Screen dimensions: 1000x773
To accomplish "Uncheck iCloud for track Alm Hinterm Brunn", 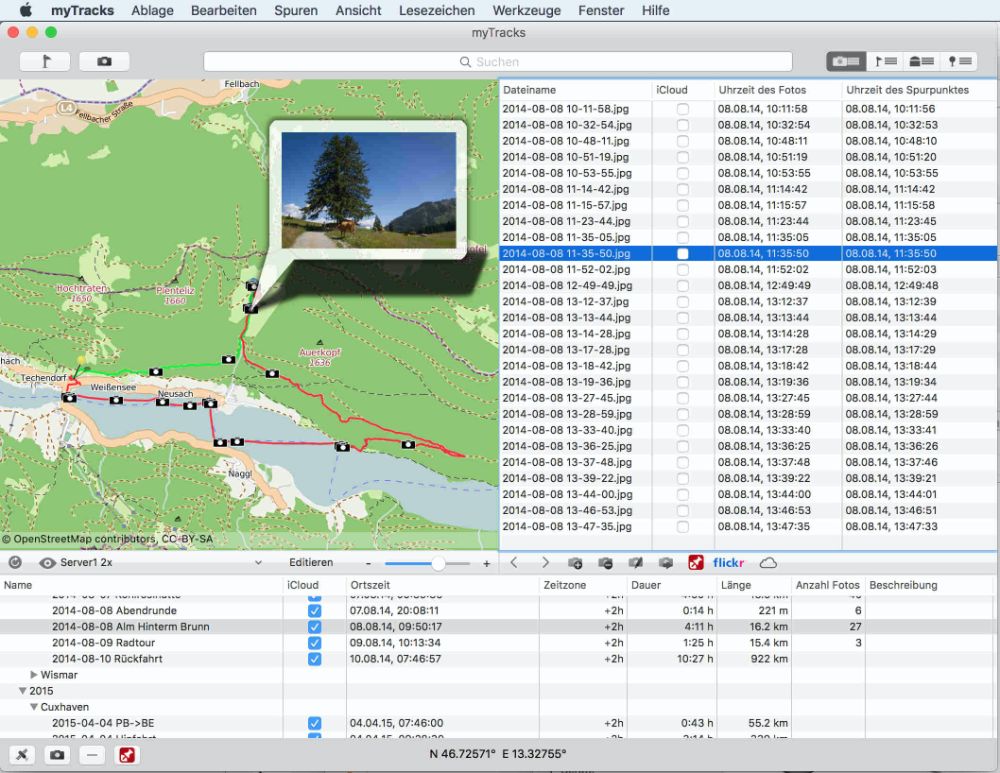I will point(314,627).
